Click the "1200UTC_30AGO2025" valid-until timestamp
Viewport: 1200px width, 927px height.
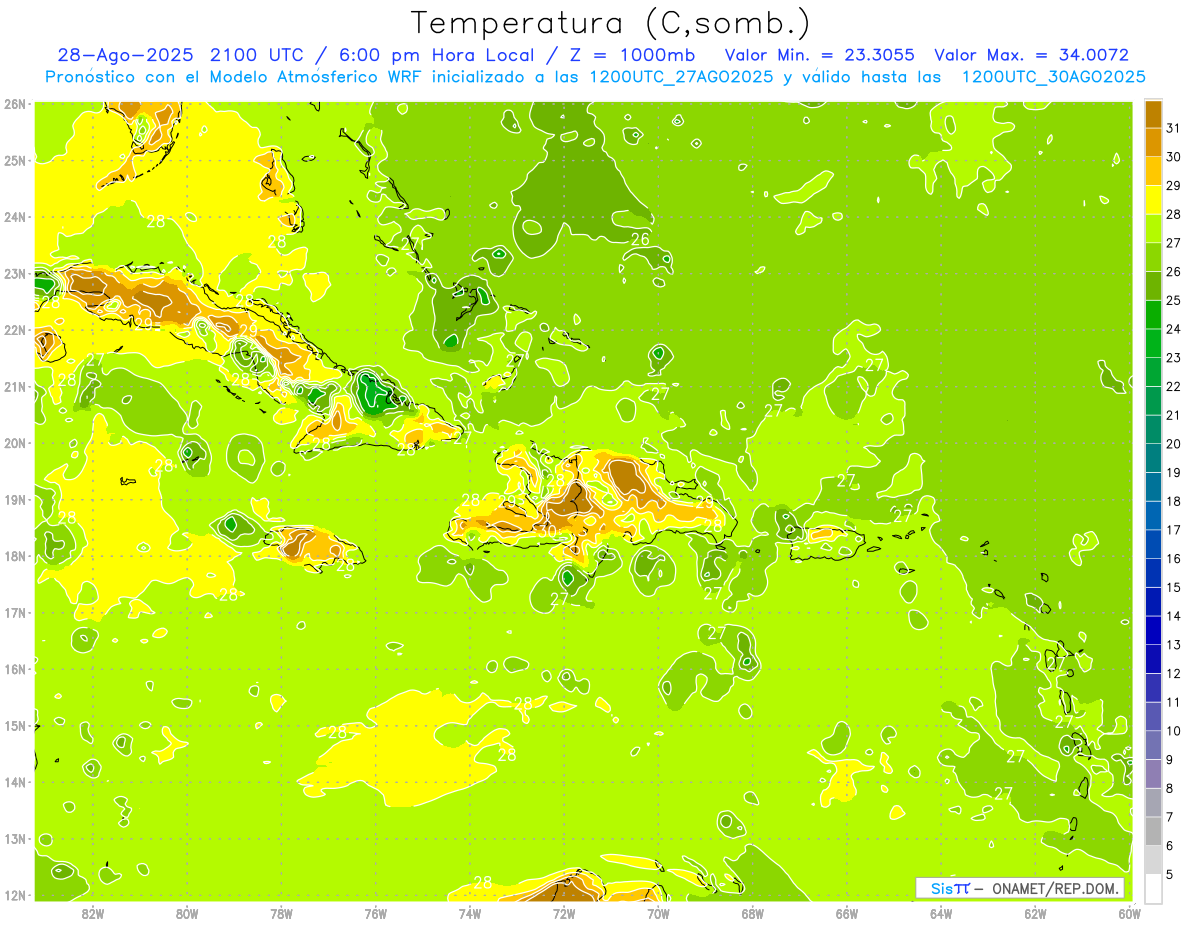1053,77
